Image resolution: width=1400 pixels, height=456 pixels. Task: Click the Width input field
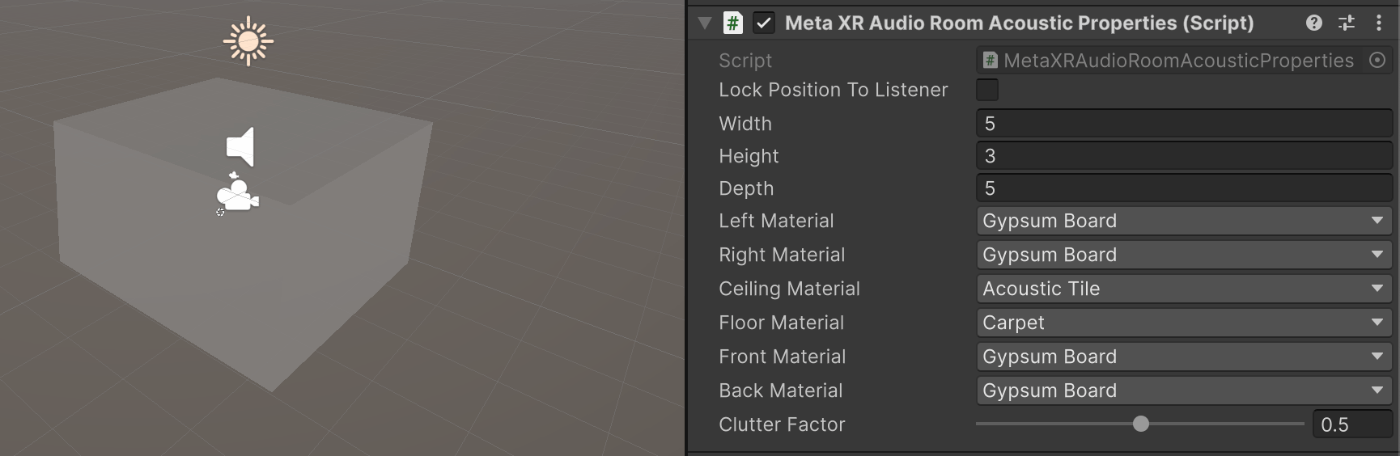coord(1184,124)
